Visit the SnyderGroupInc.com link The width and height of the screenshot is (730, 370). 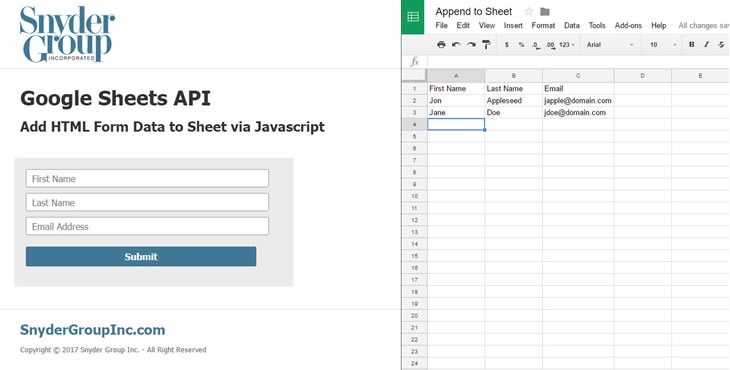coord(92,330)
